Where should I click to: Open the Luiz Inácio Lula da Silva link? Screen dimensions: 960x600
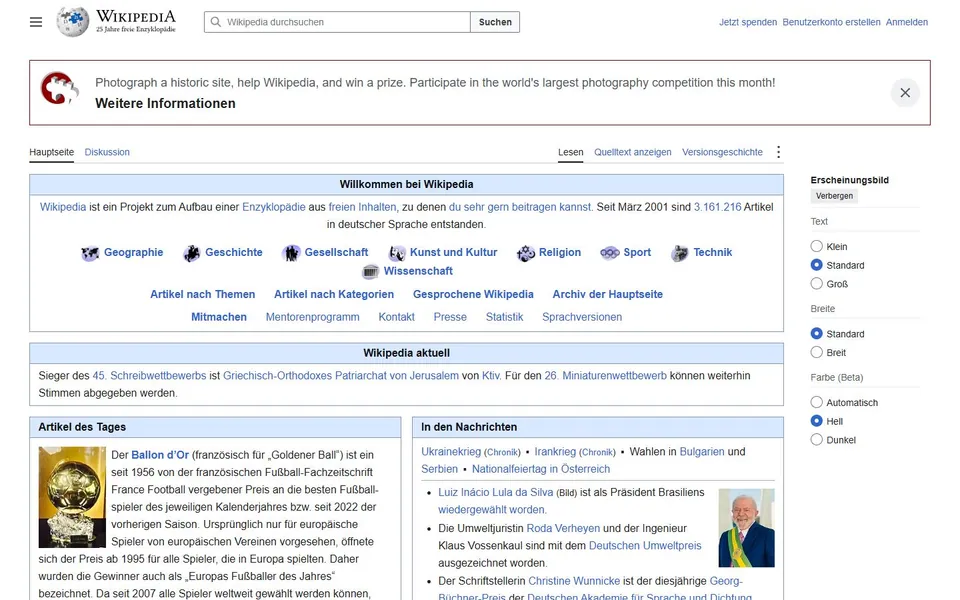click(x=495, y=492)
